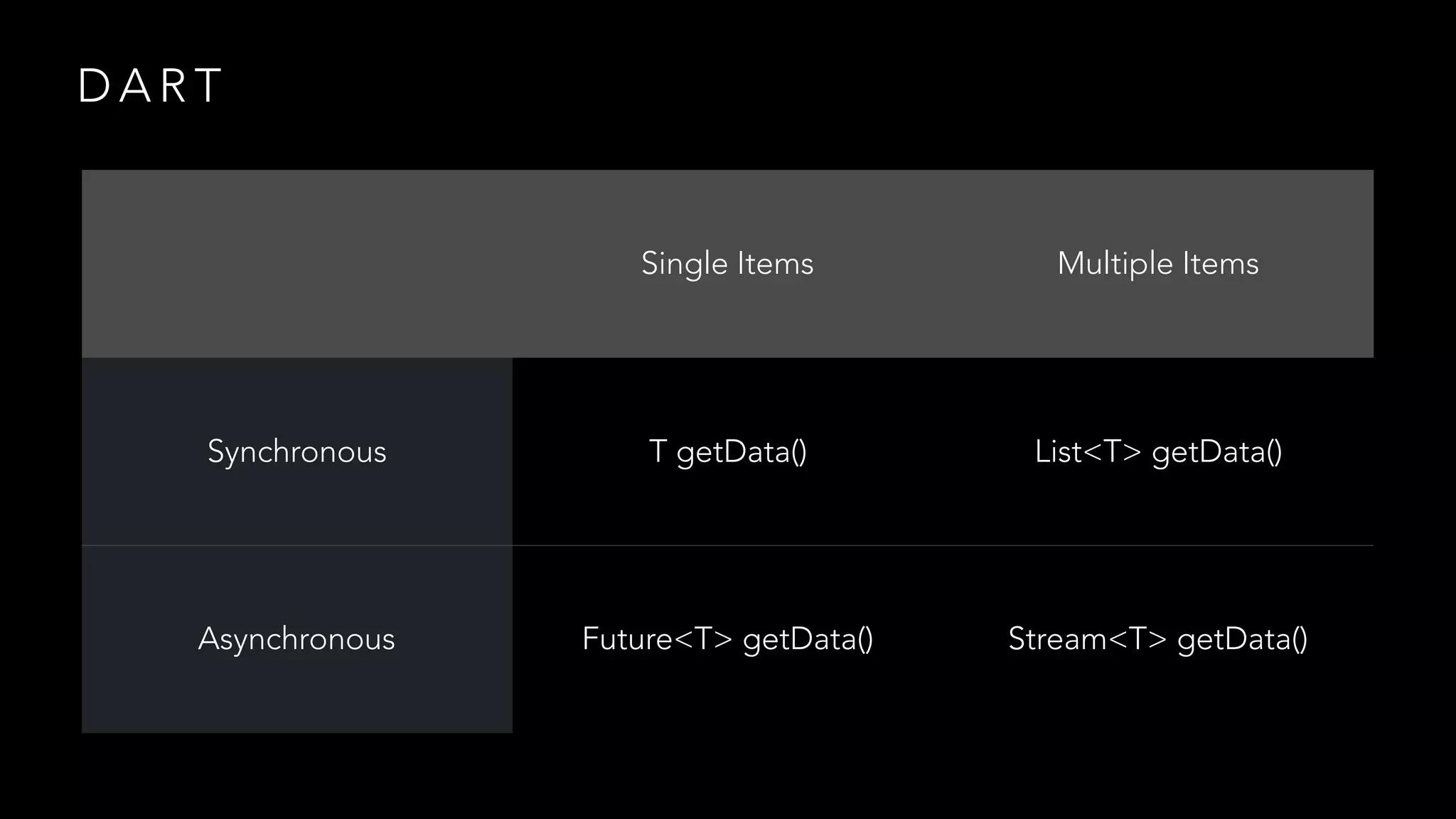Select the Asynchronous row label

(x=296, y=638)
